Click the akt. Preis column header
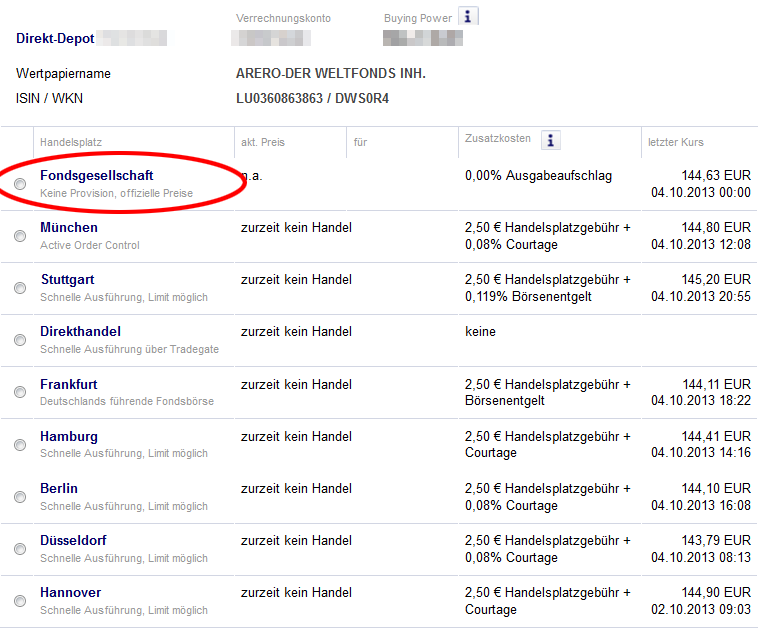The image size is (777, 633). click(263, 142)
